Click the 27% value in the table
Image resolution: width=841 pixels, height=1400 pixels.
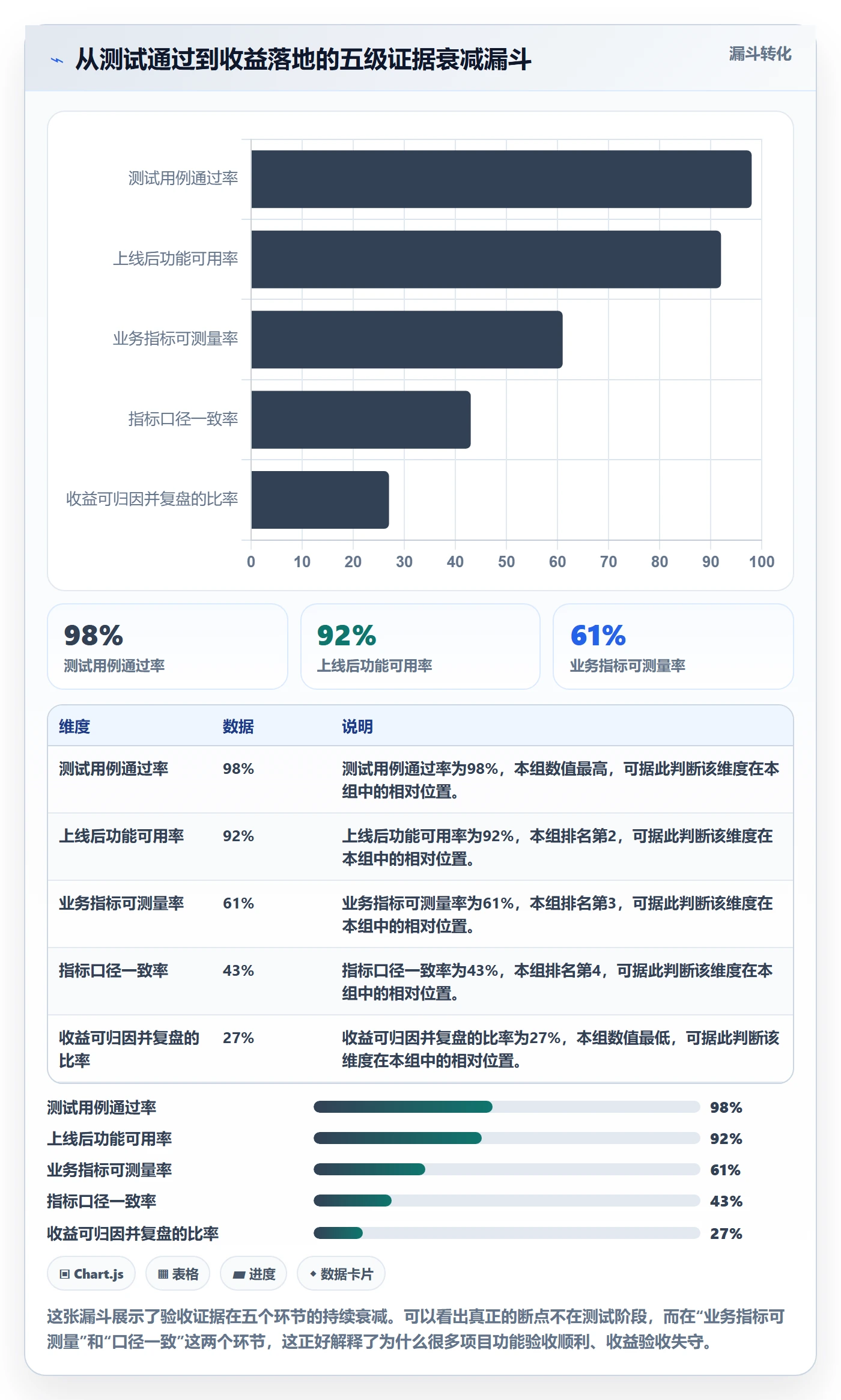click(238, 1038)
